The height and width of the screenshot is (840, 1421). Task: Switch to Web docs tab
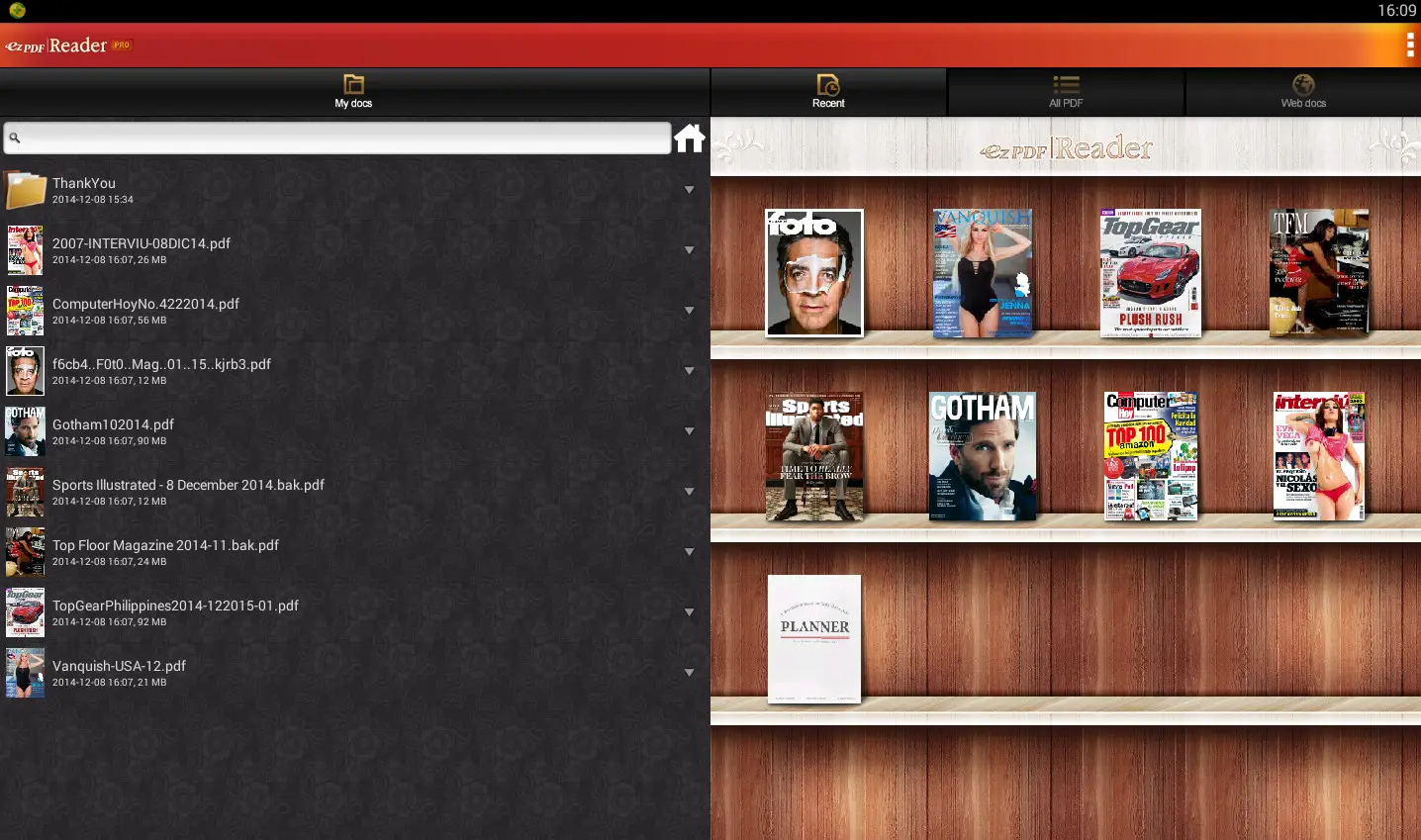[x=1303, y=92]
